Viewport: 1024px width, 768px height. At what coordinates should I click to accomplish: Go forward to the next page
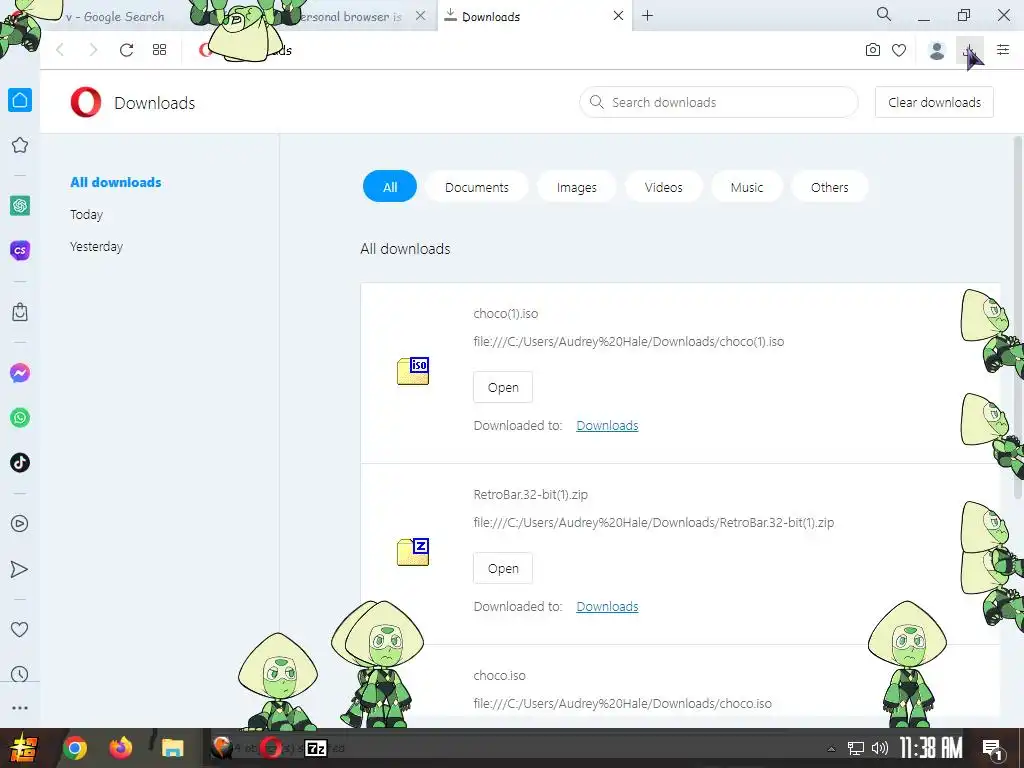click(x=93, y=50)
